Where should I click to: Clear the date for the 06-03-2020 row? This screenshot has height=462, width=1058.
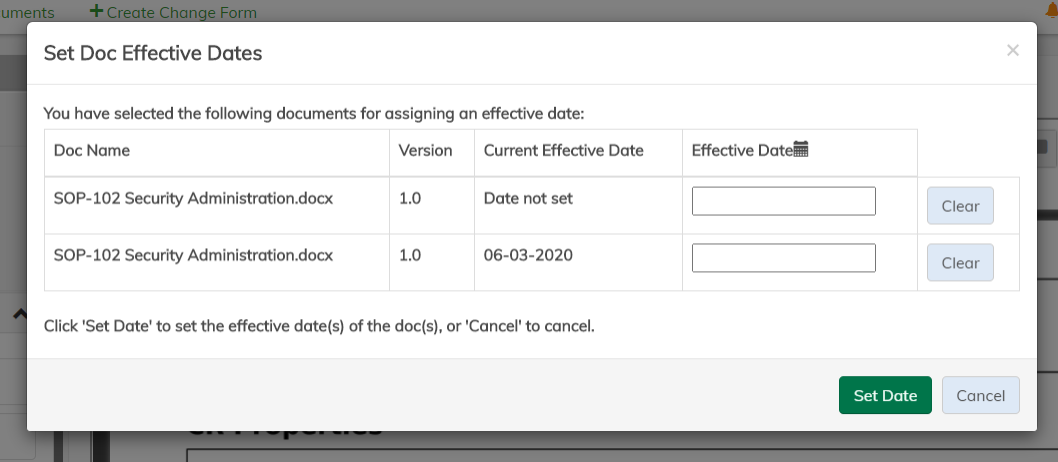[x=960, y=263]
